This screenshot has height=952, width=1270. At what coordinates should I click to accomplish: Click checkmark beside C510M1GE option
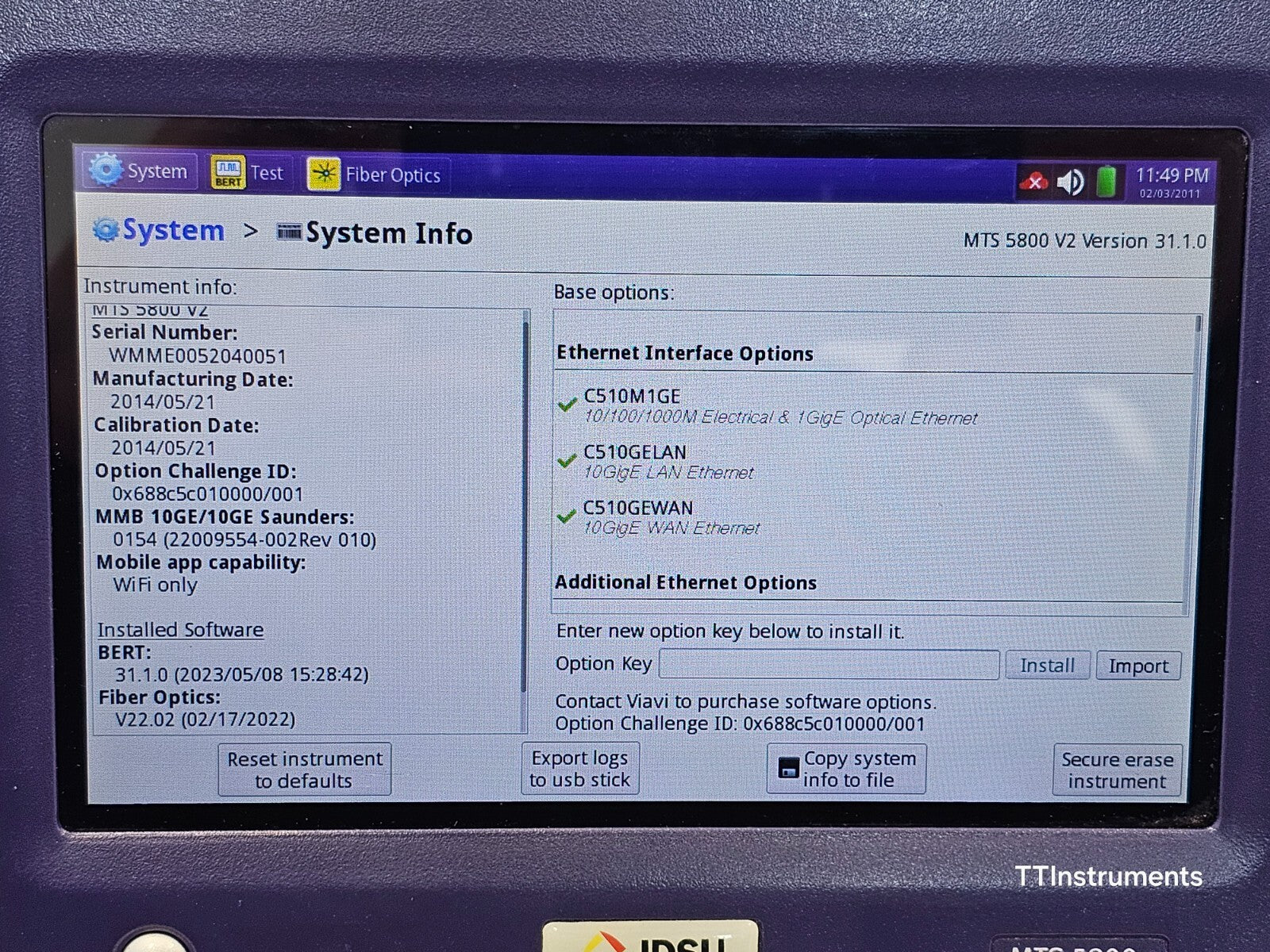coord(567,405)
